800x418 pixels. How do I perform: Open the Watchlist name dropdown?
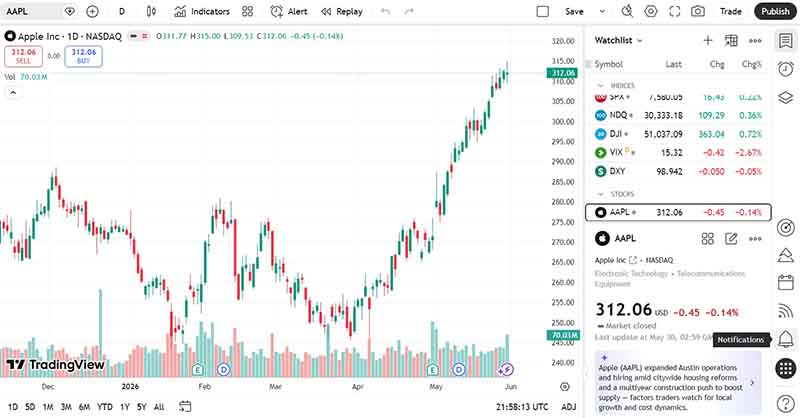(x=618, y=40)
